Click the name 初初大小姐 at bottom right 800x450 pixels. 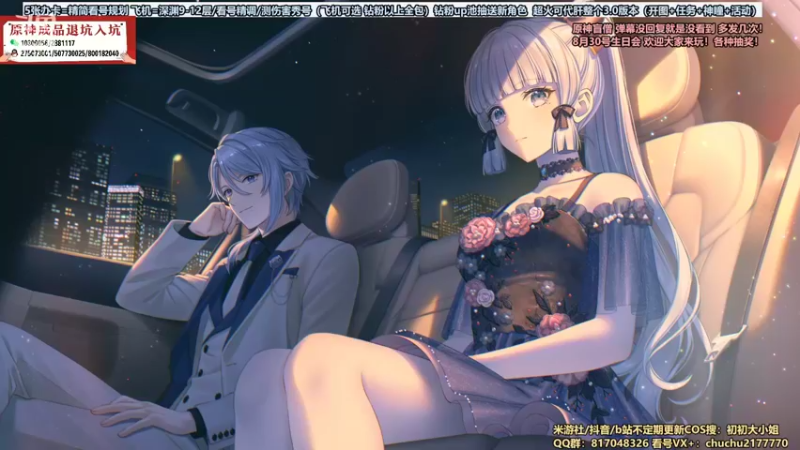tap(753, 430)
